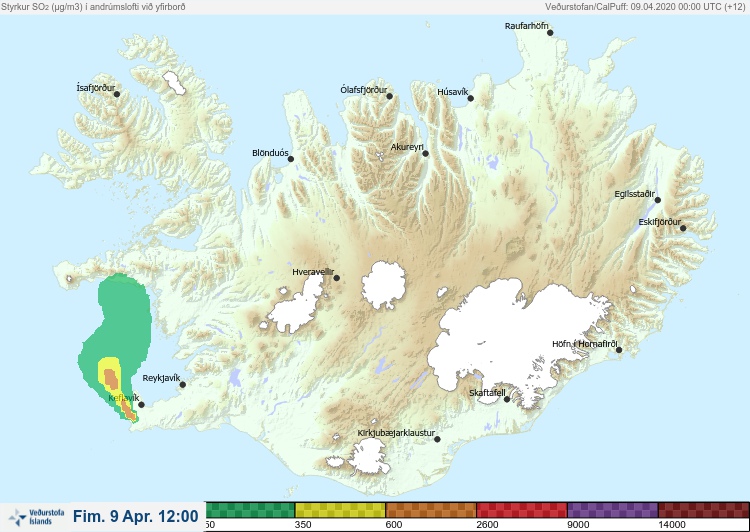
Task: Click the Hofsjökull glacier east of Hveravellir
Action: tap(384, 286)
